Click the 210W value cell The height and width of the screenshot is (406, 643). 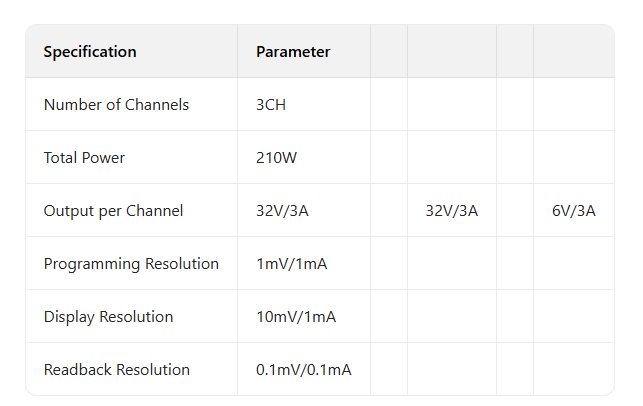pos(277,158)
